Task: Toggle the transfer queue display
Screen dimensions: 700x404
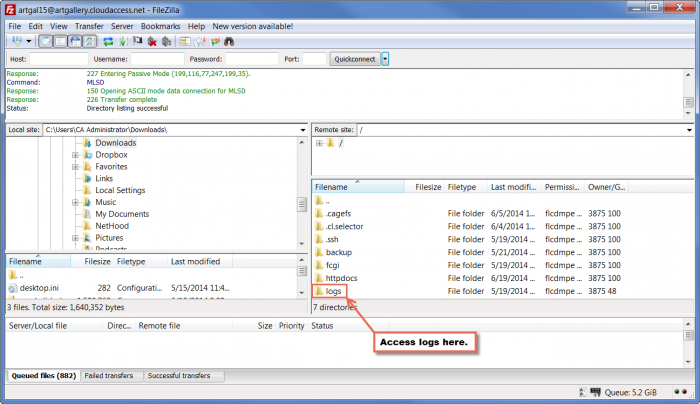Action: (90, 42)
